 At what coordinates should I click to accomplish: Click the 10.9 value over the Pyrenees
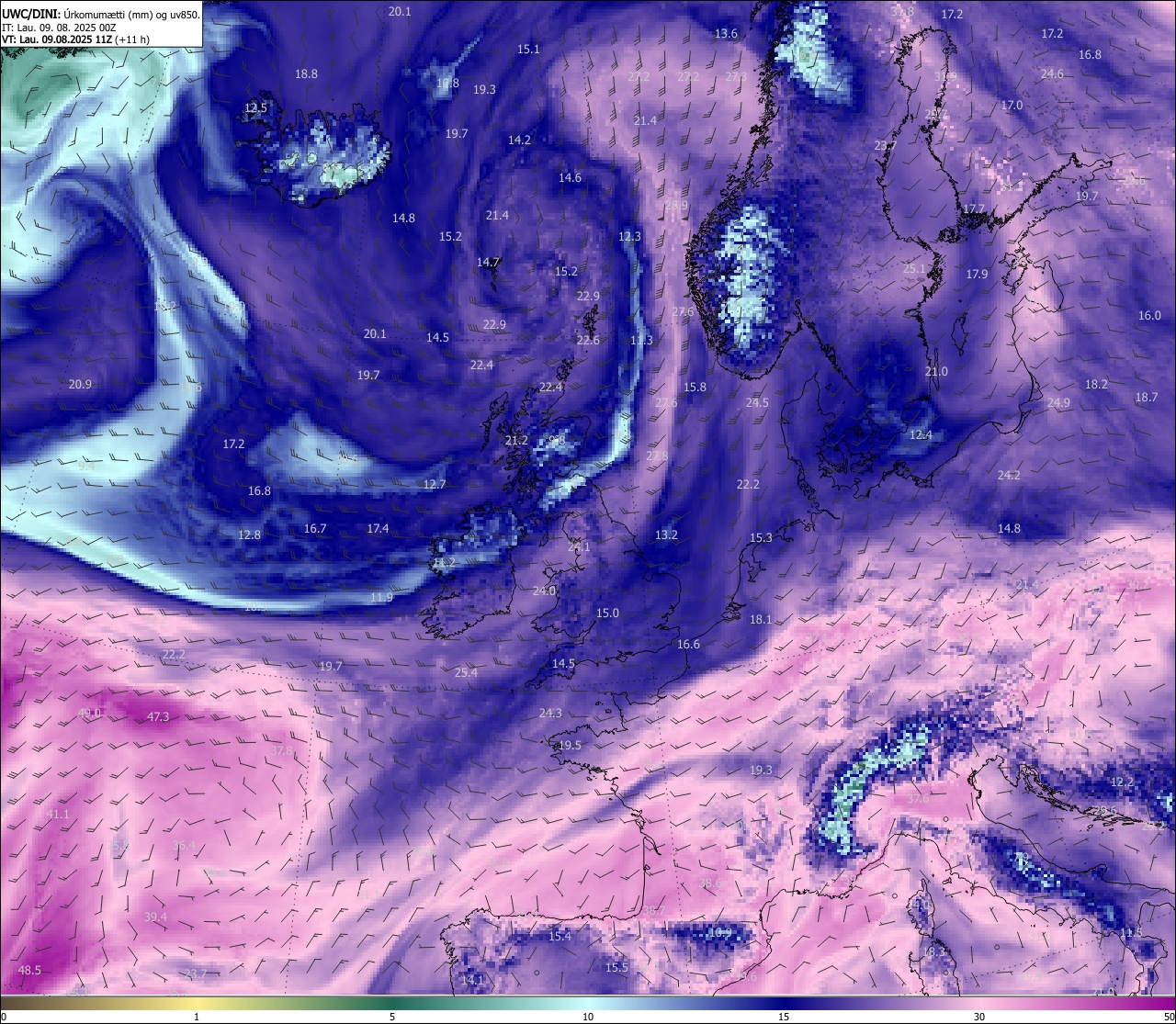(720, 932)
